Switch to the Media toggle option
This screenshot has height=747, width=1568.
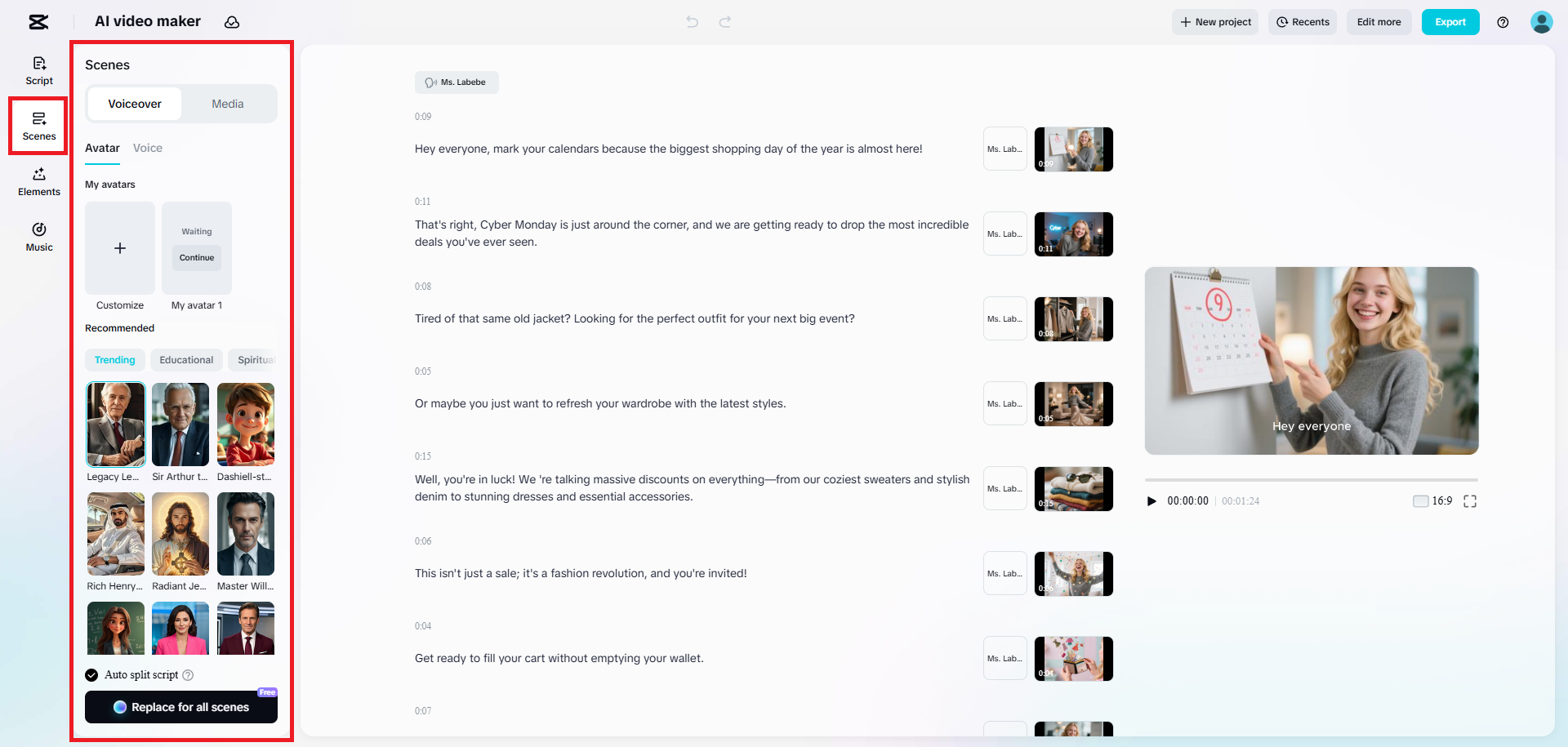pyautogui.click(x=228, y=104)
